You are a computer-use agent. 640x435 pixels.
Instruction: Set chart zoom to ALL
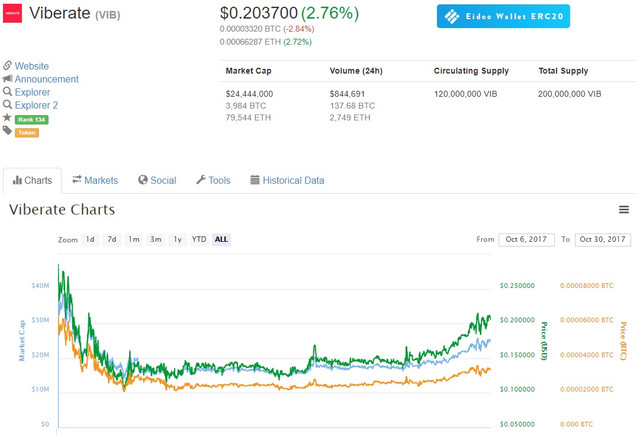(x=221, y=240)
